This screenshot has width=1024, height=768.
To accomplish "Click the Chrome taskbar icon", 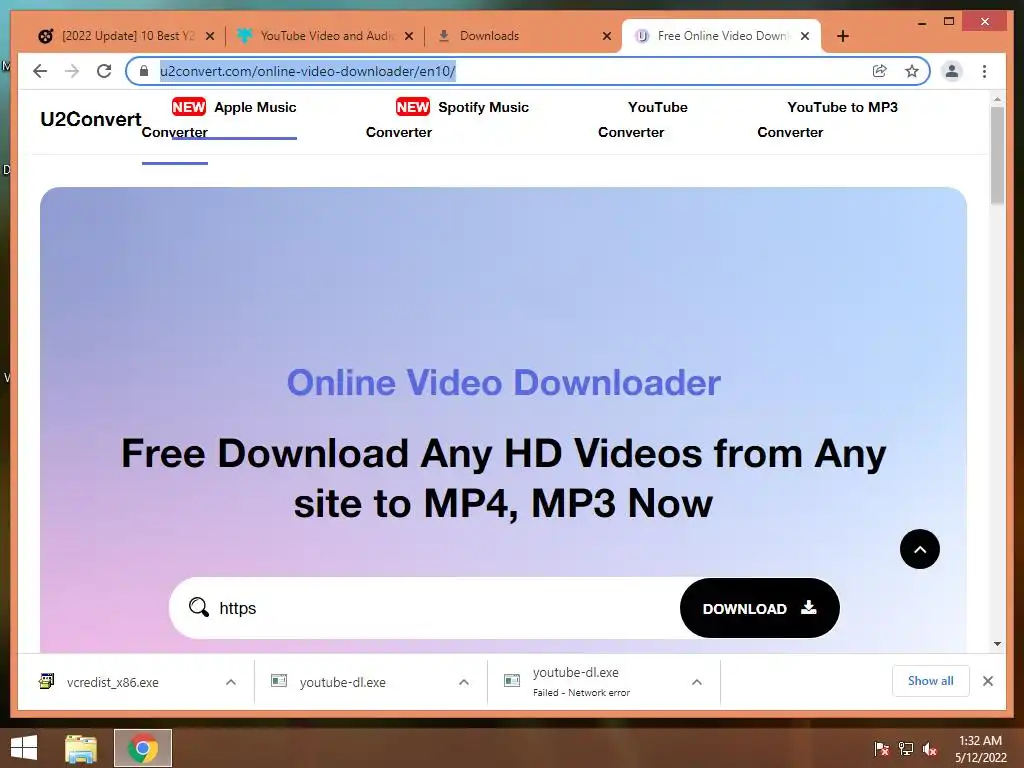I will click(x=143, y=748).
